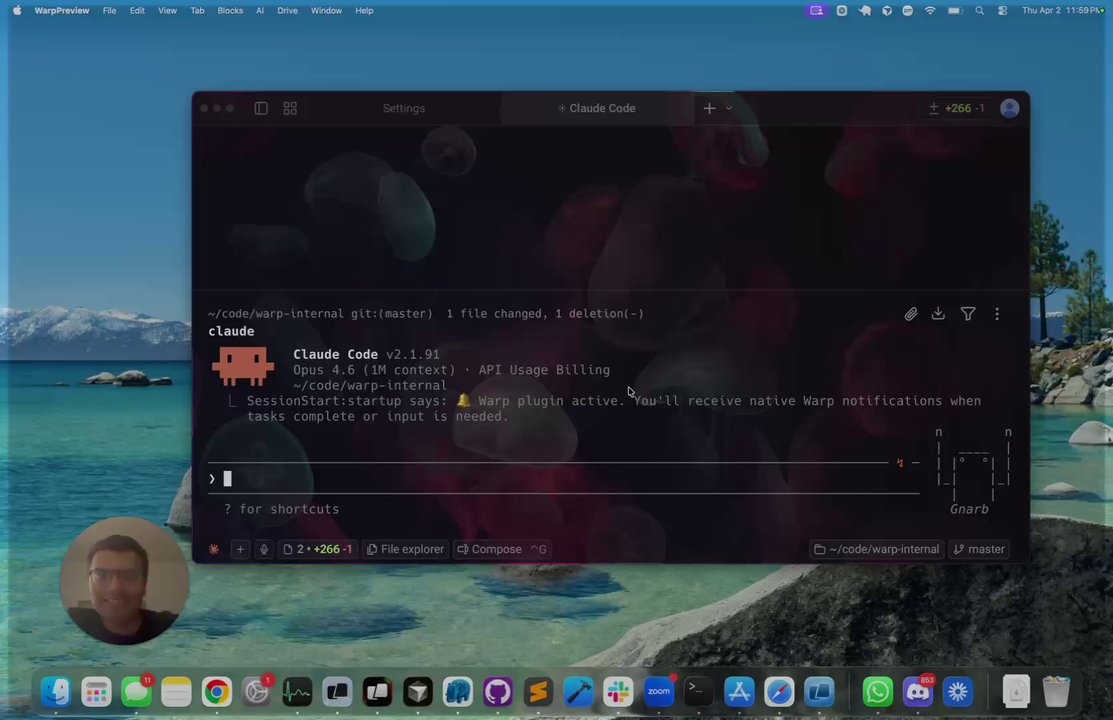Open Trash from the Dock
This screenshot has height=720, width=1113.
tap(1056, 691)
